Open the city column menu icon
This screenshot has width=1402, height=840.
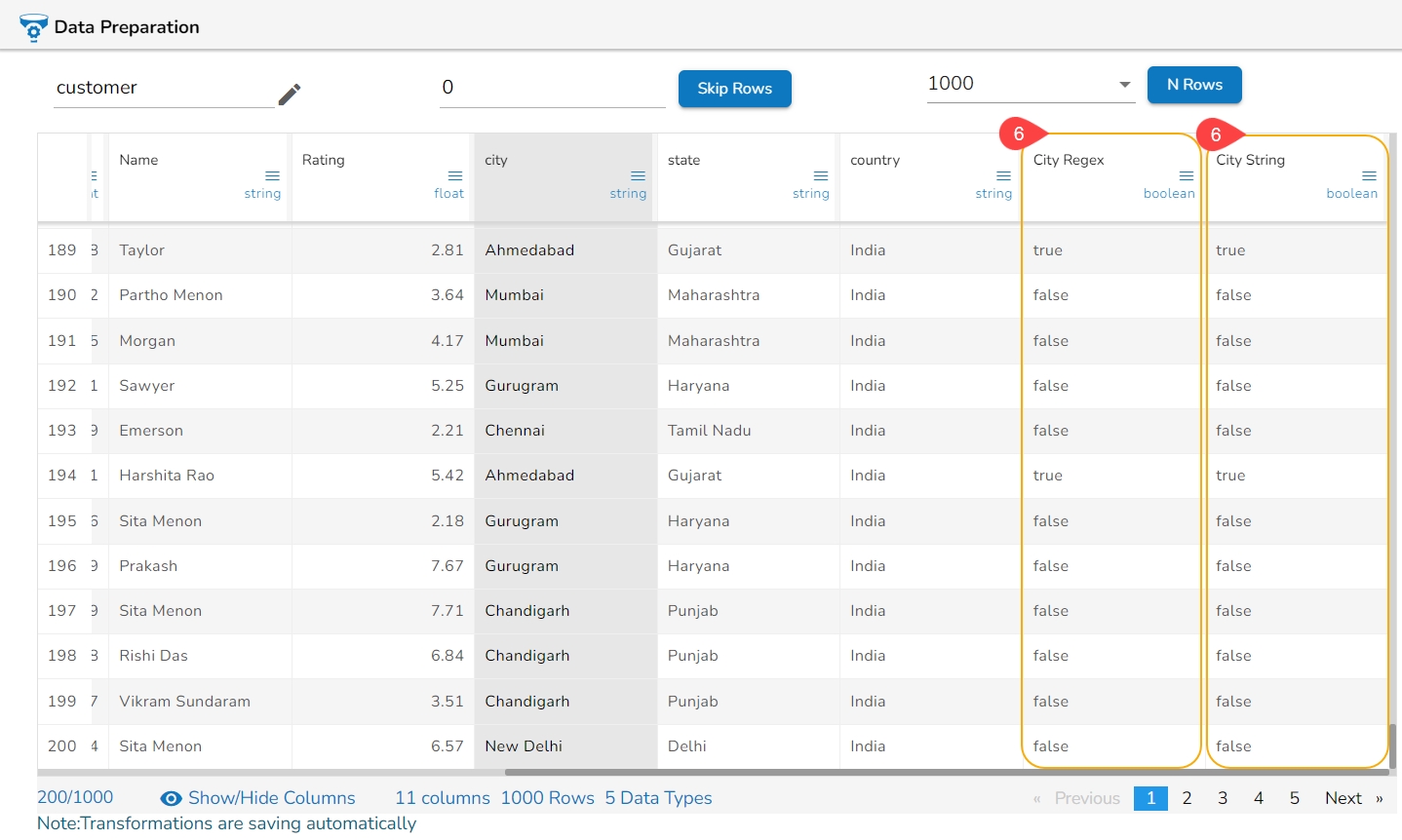click(x=638, y=176)
